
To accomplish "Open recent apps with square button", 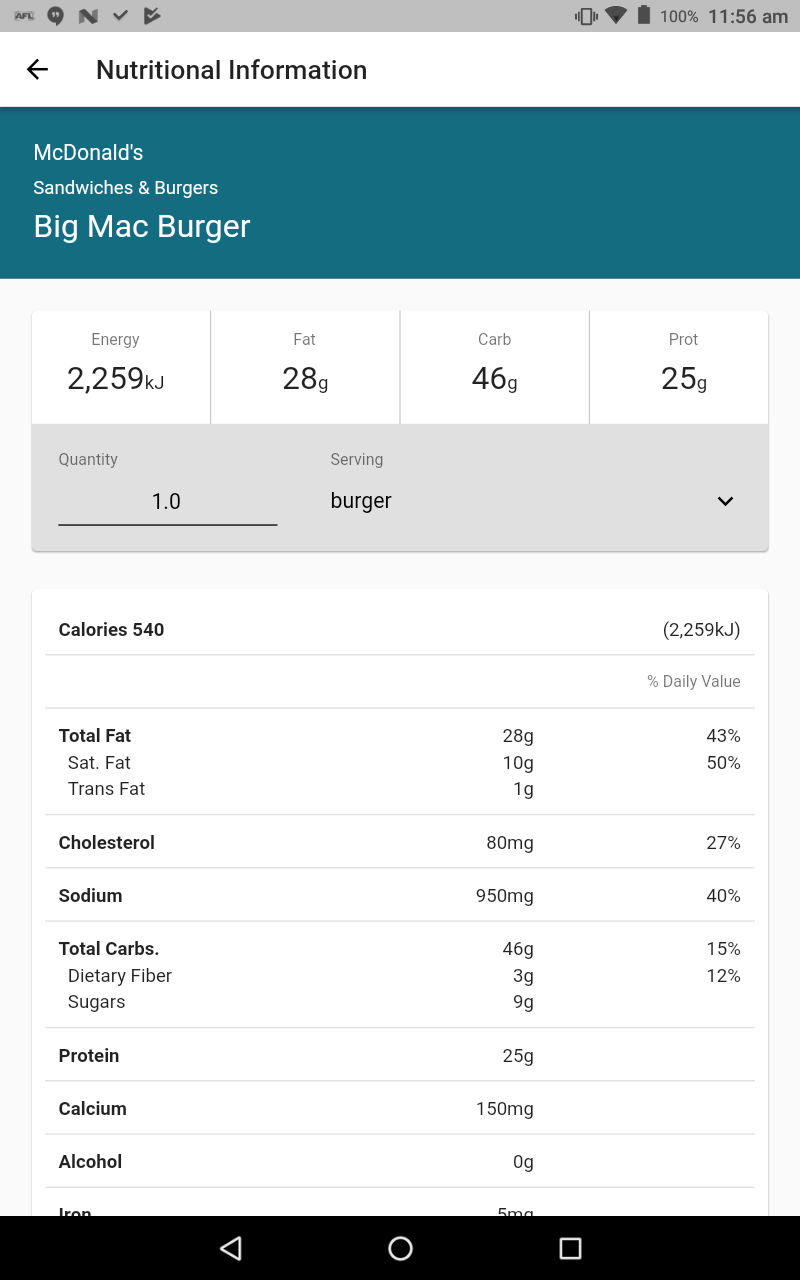I will pyautogui.click(x=570, y=1247).
